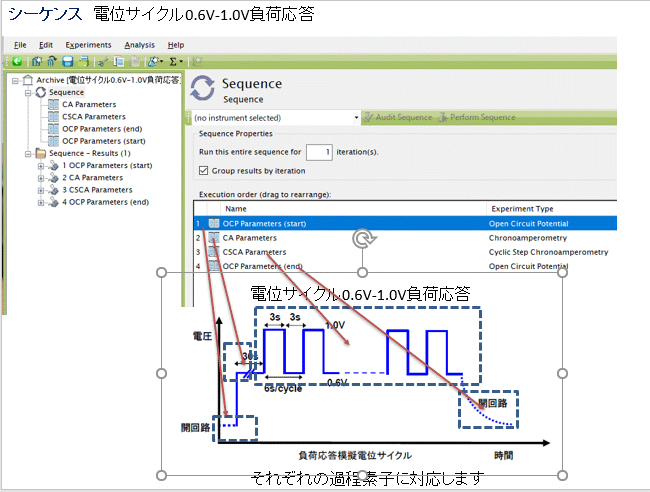Screen dimensions: 650x492
Task: Click the Archive tree root label
Action: tap(108, 80)
